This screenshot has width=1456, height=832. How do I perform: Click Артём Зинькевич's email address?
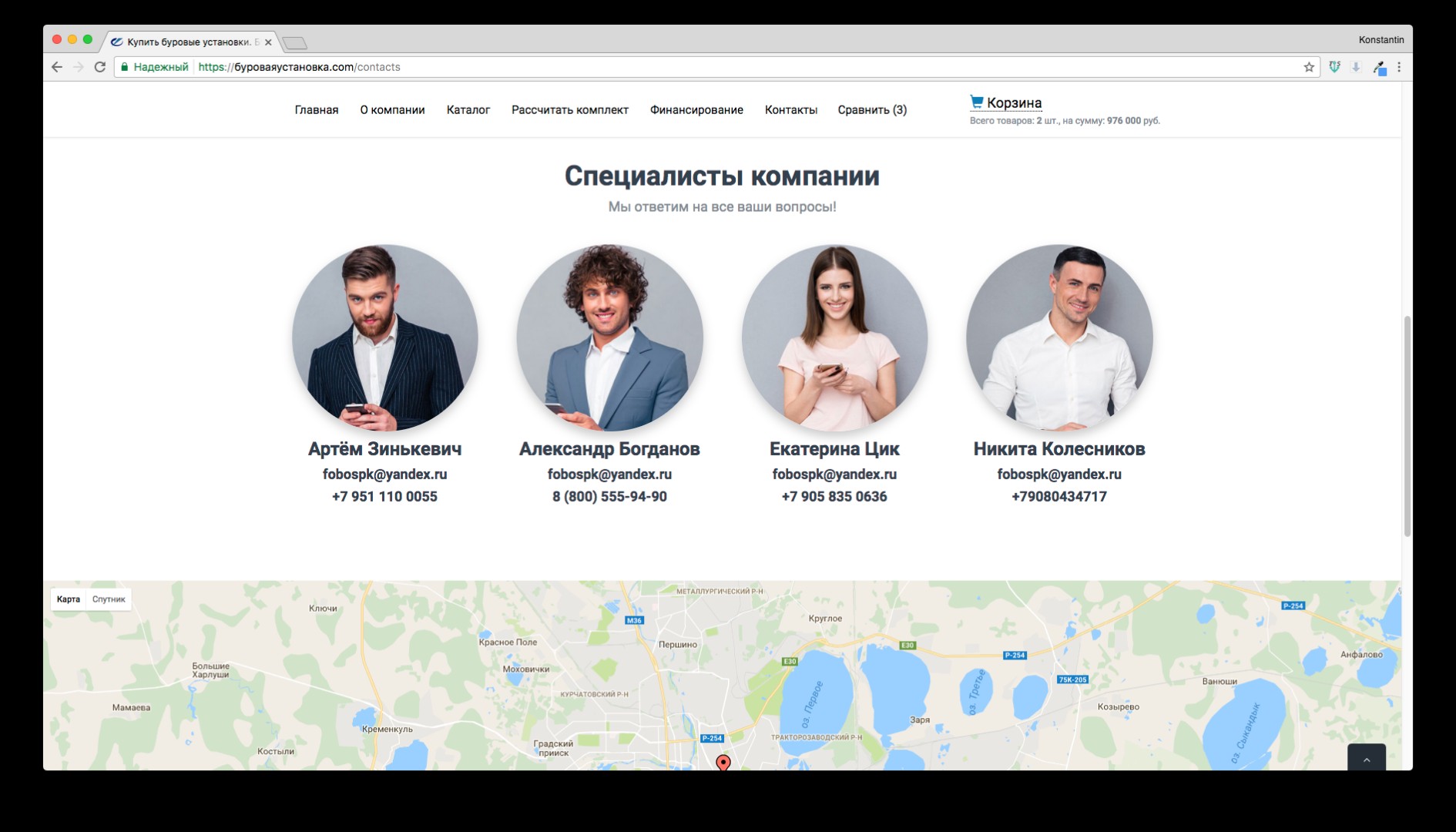tap(384, 475)
